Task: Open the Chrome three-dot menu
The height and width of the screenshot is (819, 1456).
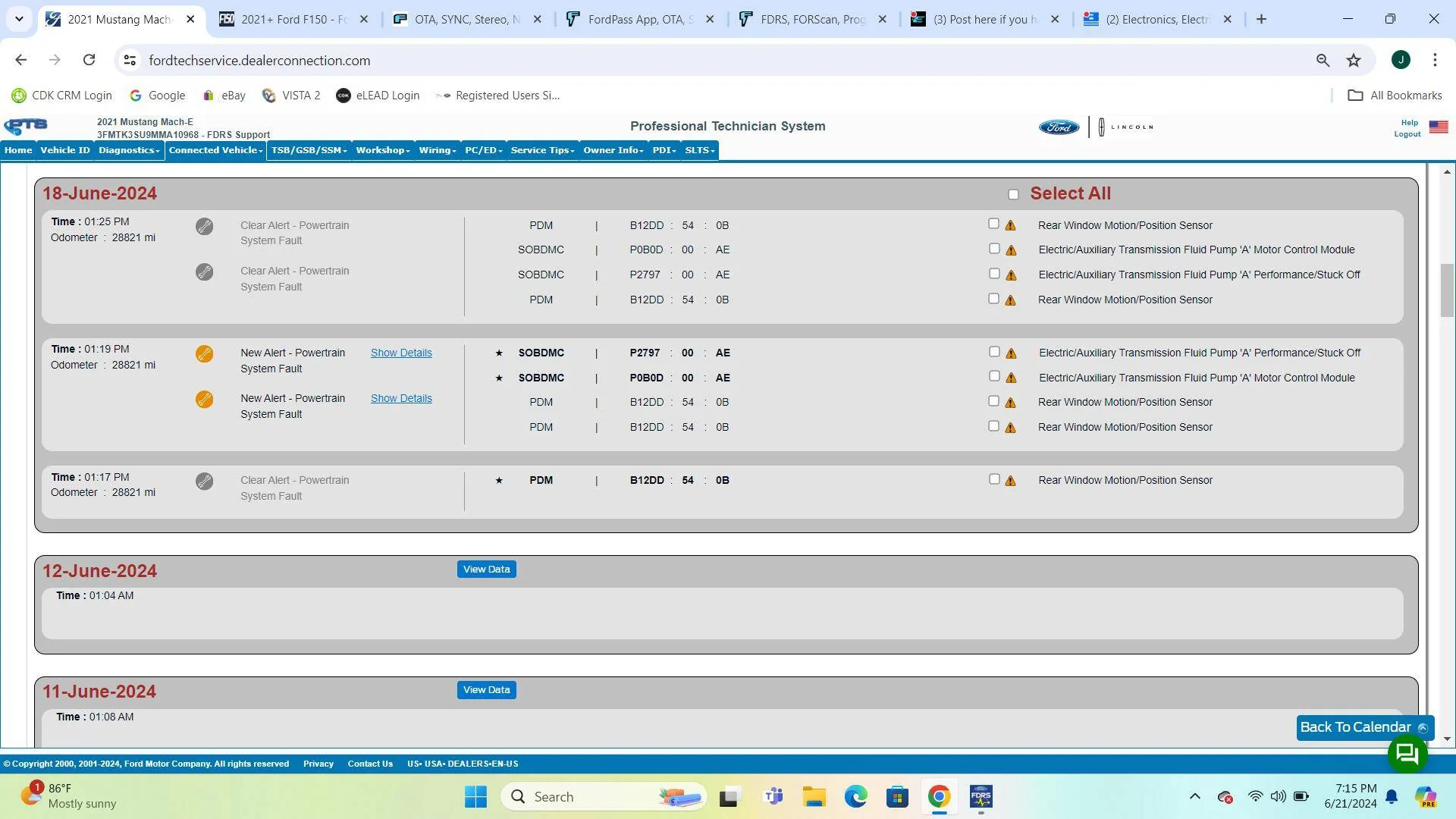Action: (1435, 60)
